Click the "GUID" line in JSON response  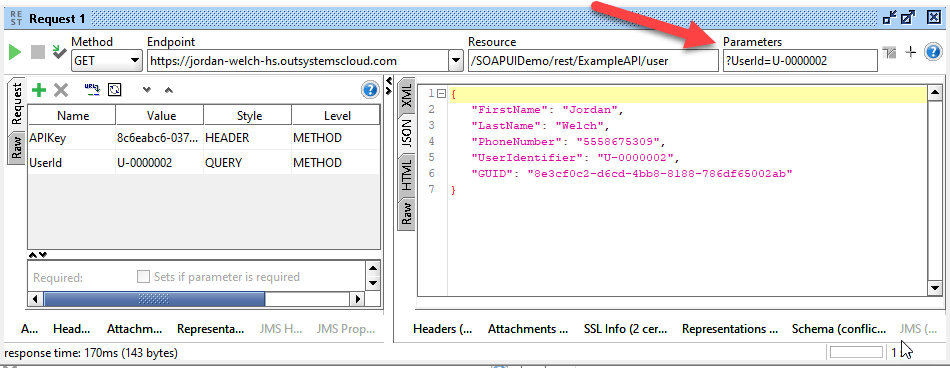click(x=632, y=174)
